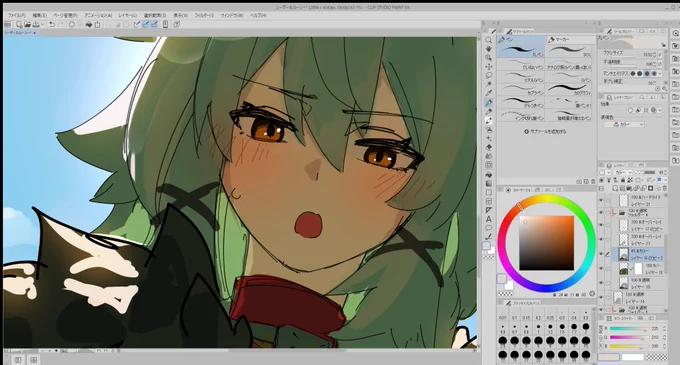Toggle eye icon for レイヤー 15
Viewport: 680px width, 365px height.
(x=601, y=283)
